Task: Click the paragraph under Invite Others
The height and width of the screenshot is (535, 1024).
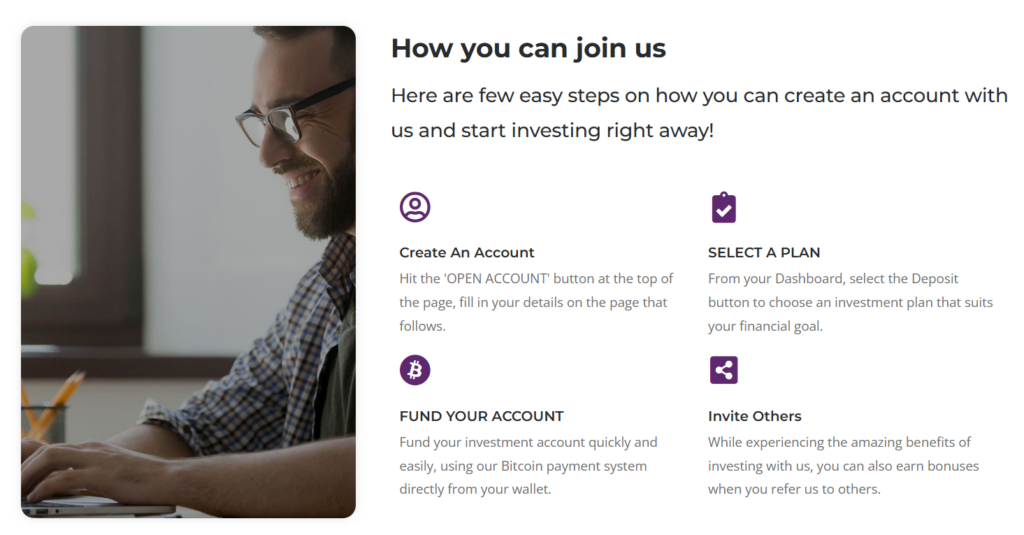Action: tap(842, 466)
